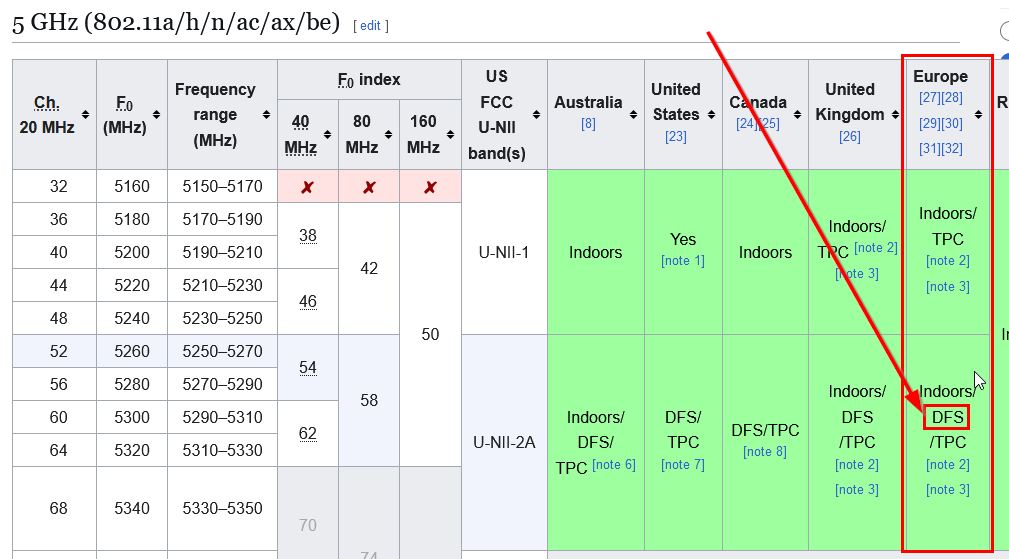Click 40 MHz index value 46
This screenshot has width=1009, height=559.
(308, 302)
